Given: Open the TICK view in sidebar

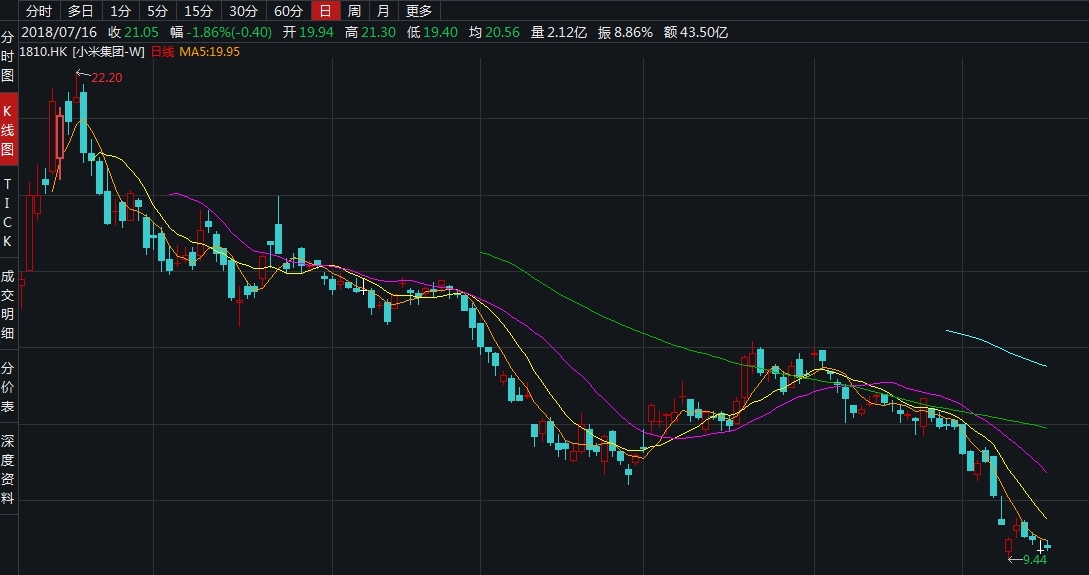Looking at the screenshot, I should [8, 213].
